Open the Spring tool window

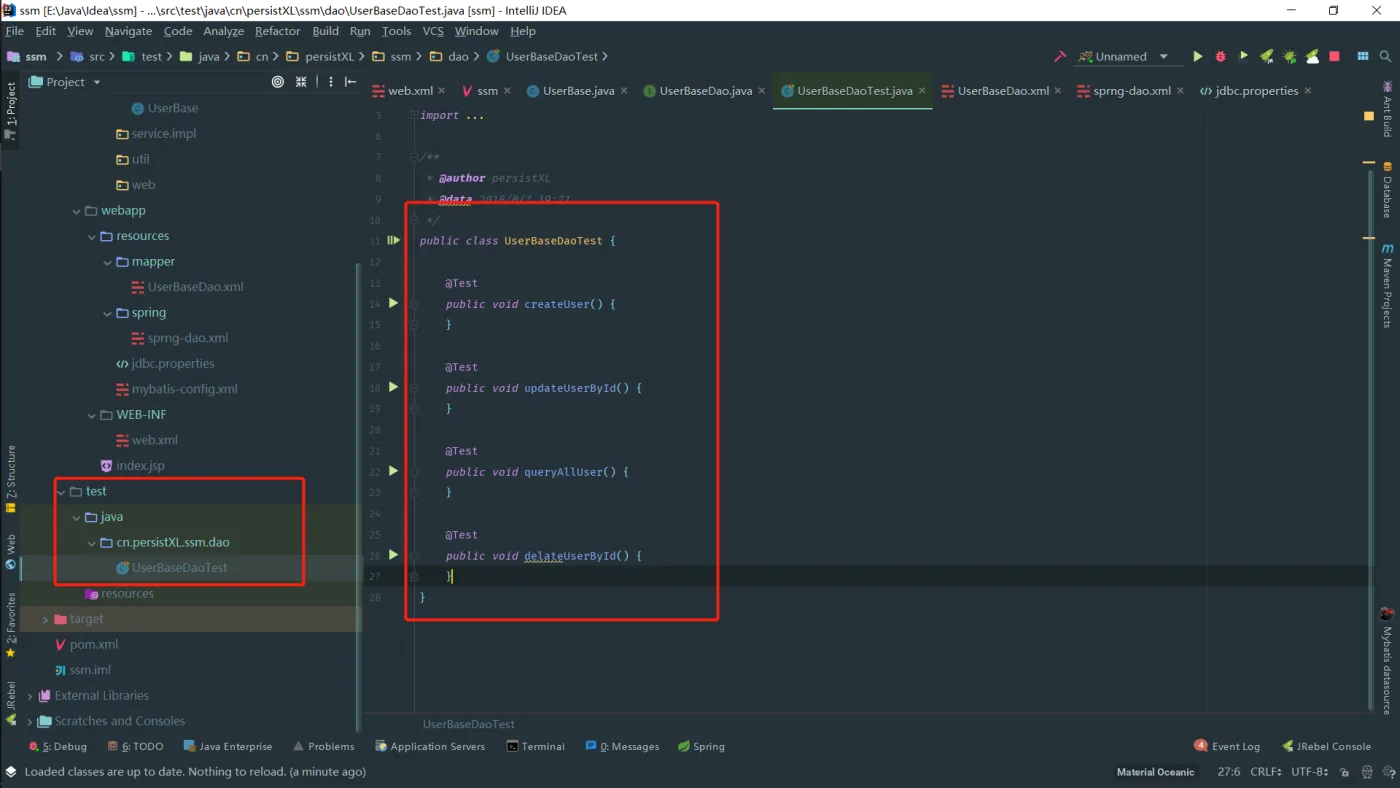tap(701, 746)
